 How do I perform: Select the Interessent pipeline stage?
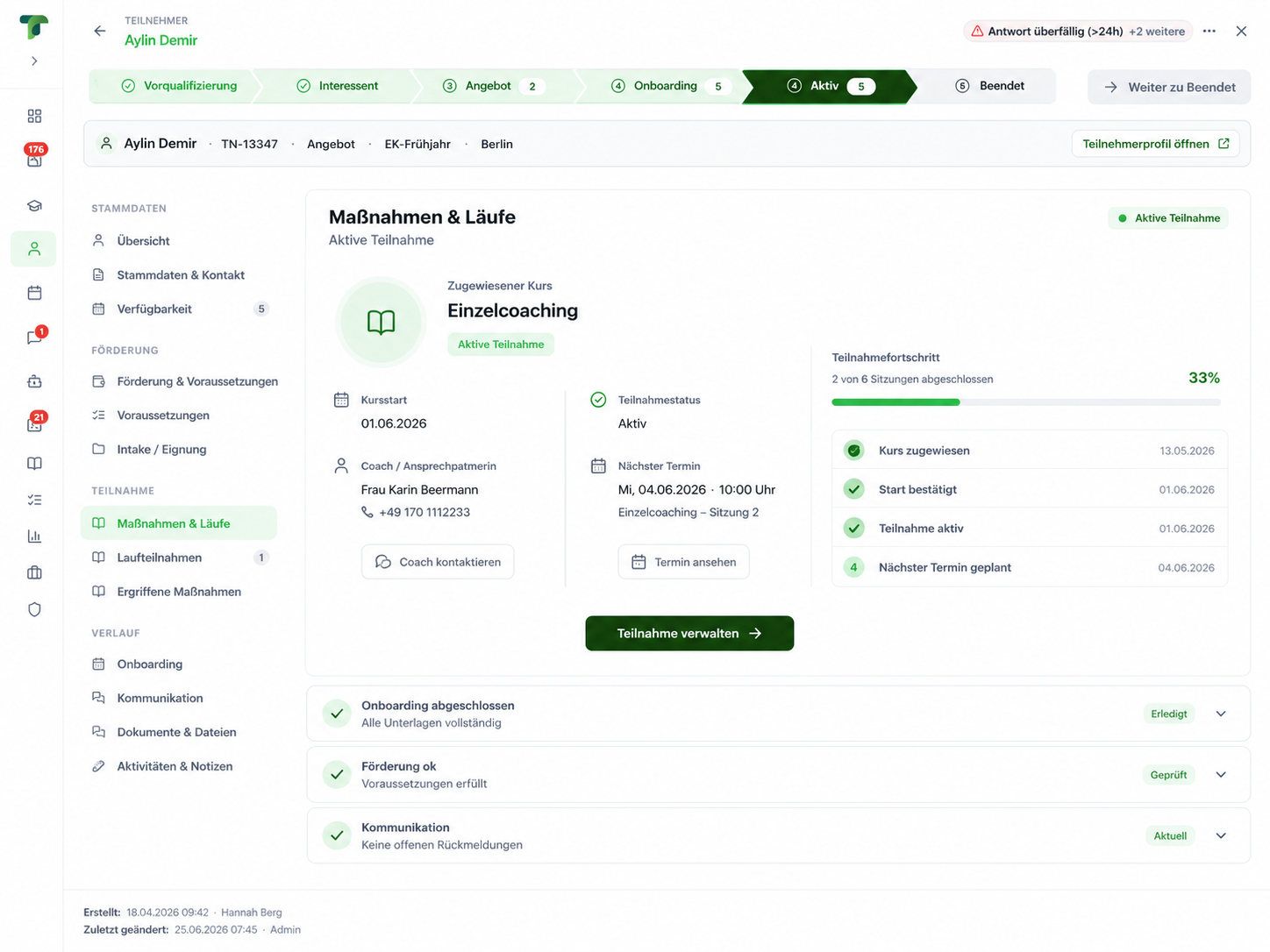coord(338,86)
